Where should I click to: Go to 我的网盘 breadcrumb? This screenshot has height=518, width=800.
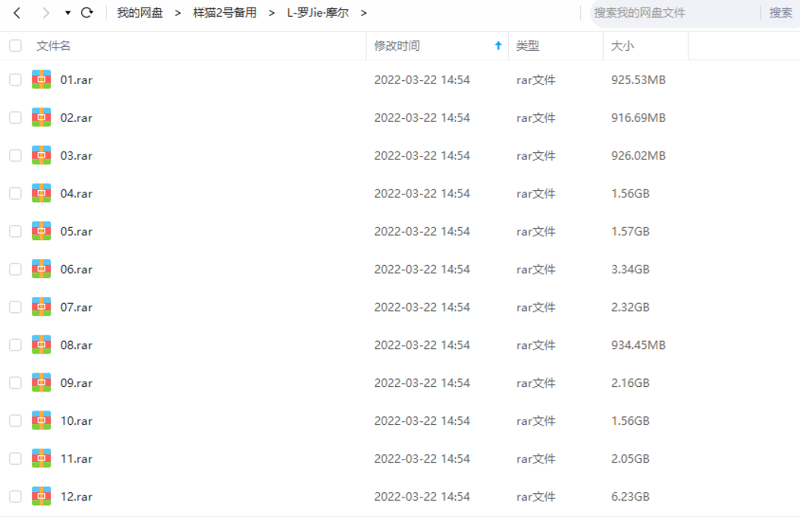[x=140, y=13]
